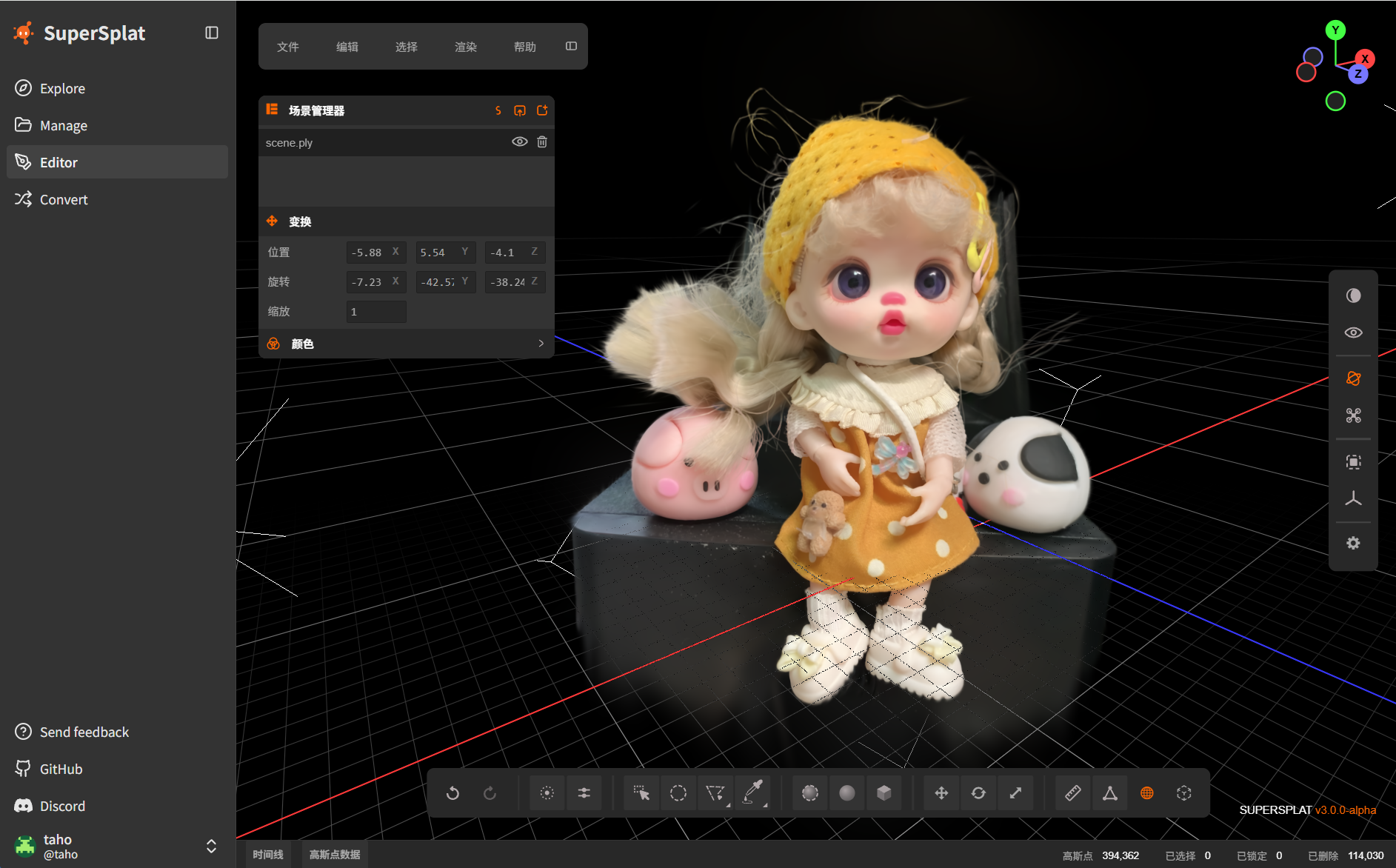Choose the move translate tool
This screenshot has height=868, width=1396.
pos(941,793)
